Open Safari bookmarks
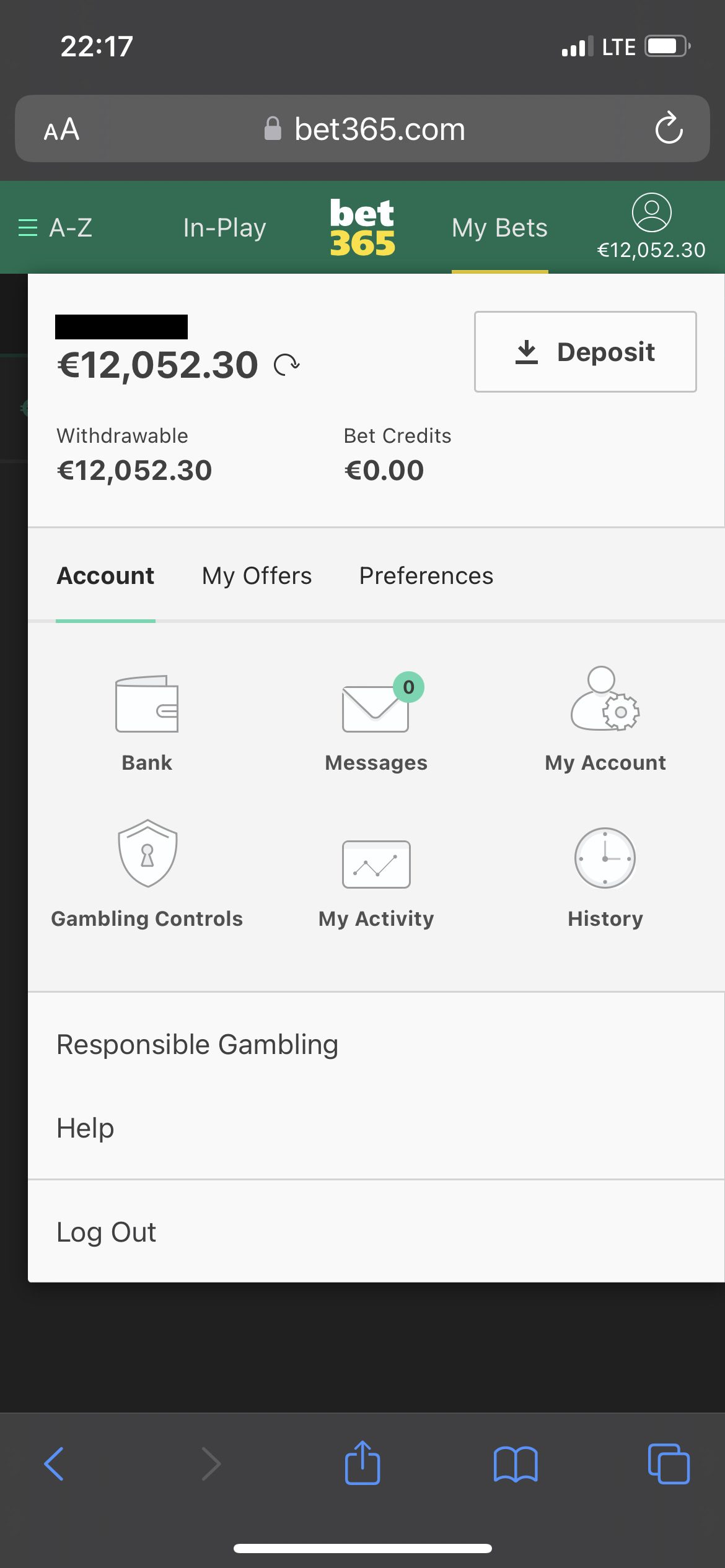Image resolution: width=725 pixels, height=1568 pixels. click(x=516, y=1464)
